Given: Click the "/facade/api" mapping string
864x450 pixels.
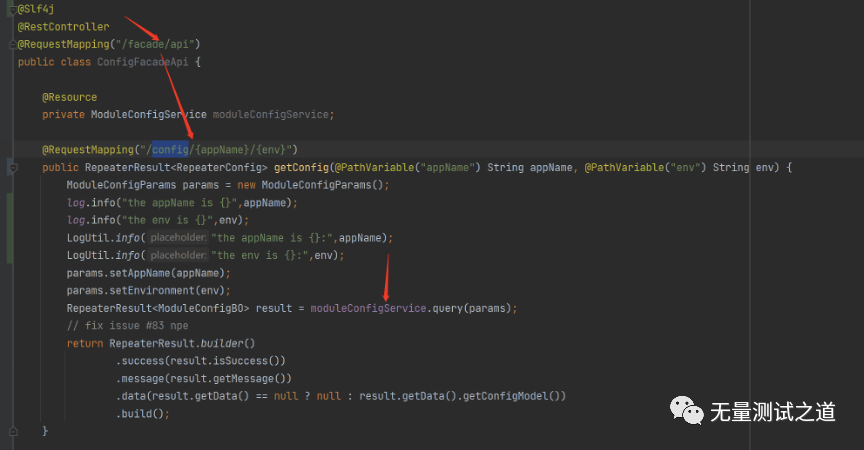Looking at the screenshot, I should (x=155, y=45).
